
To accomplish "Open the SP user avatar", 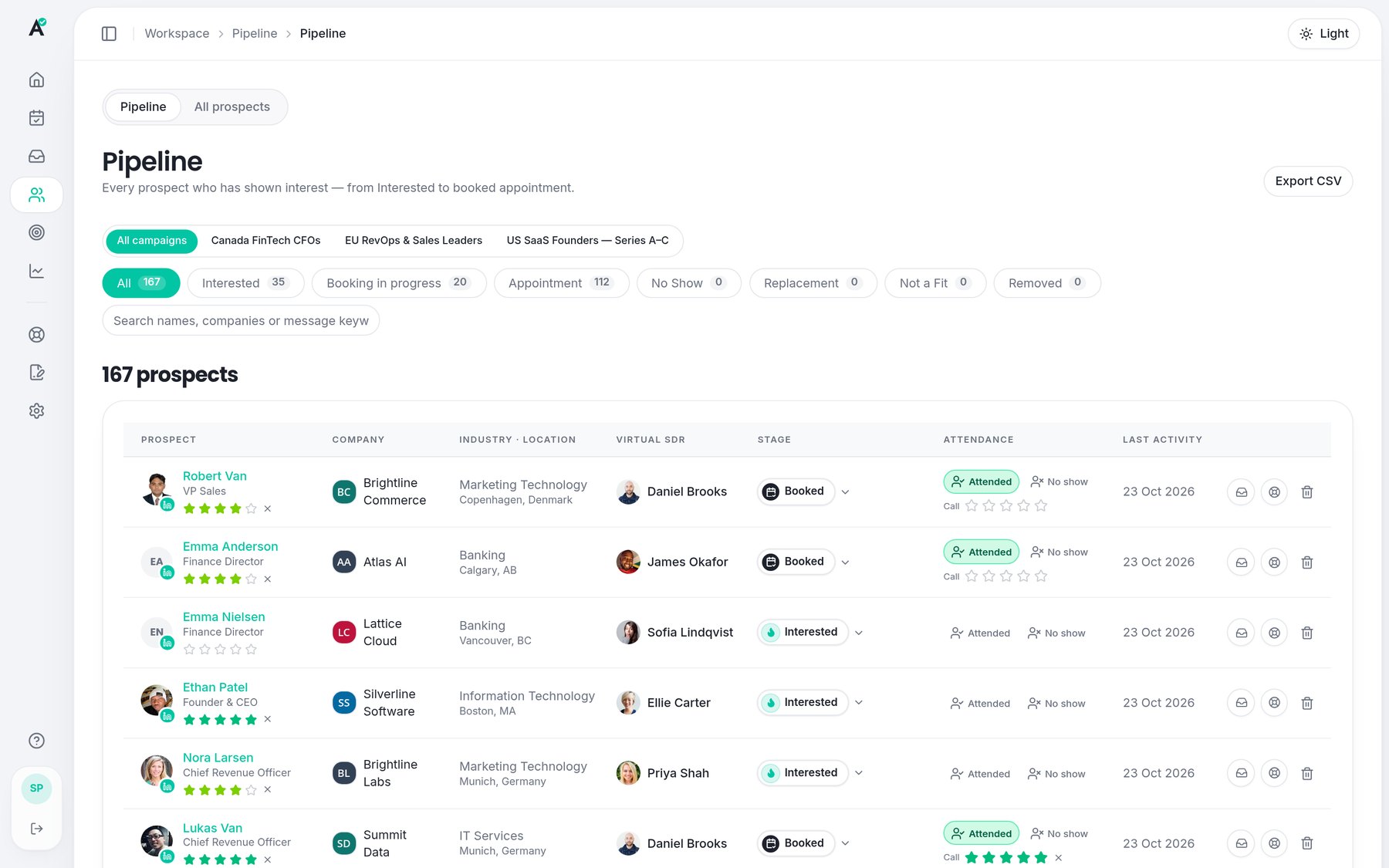I will (x=36, y=789).
